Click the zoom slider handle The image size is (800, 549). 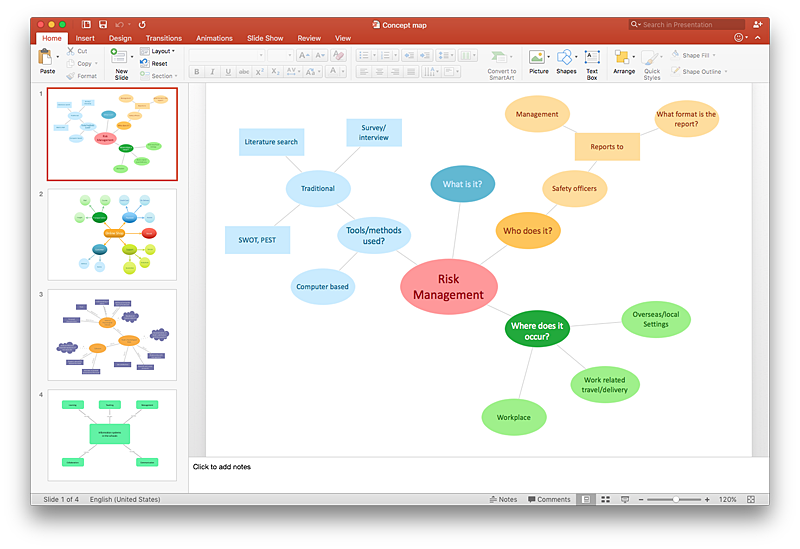click(x=676, y=500)
